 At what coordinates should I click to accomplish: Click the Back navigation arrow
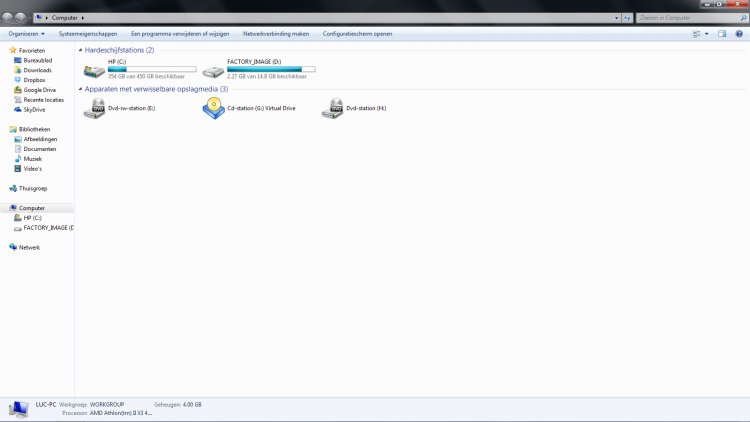(8, 18)
